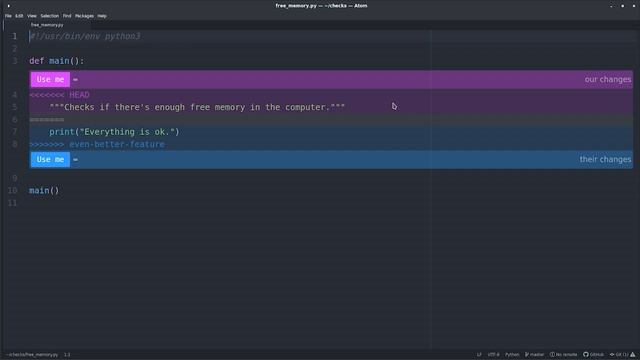Click the 'our changes' label
The image size is (640, 360).
[x=608, y=80]
